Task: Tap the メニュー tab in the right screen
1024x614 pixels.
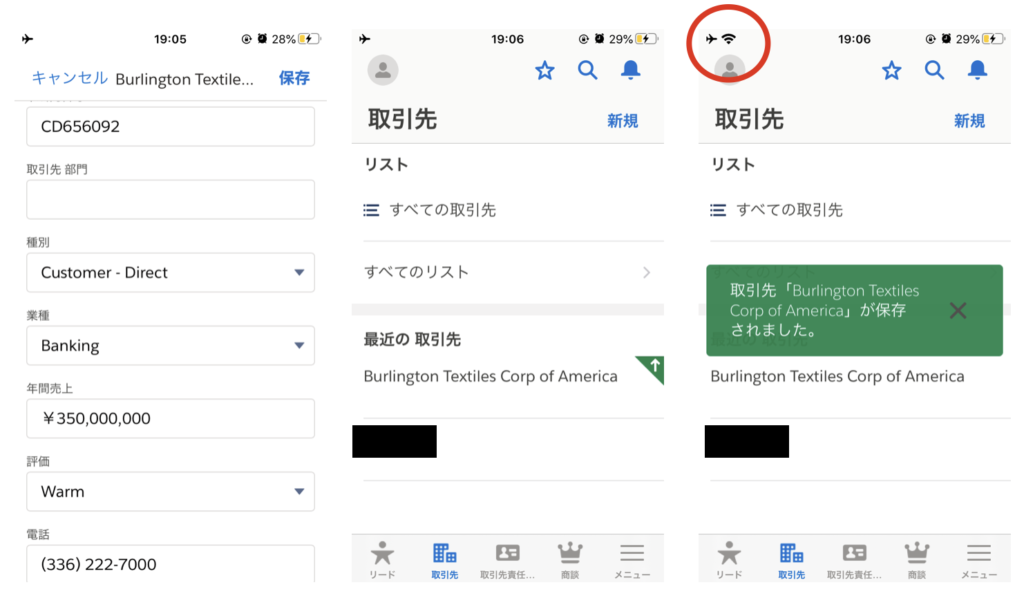Action: coord(979,560)
